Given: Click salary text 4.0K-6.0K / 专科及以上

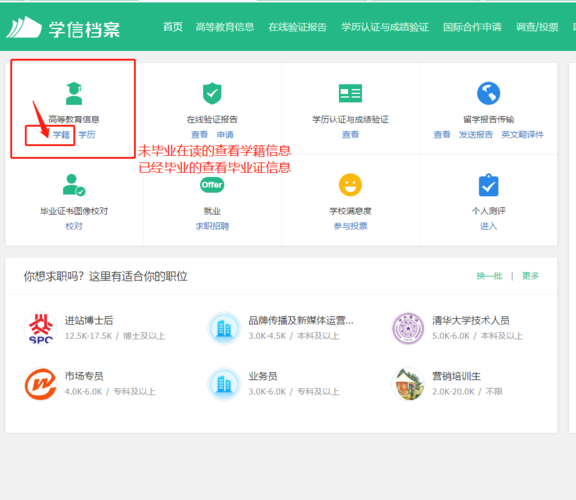Looking at the screenshot, I should coord(110,392).
